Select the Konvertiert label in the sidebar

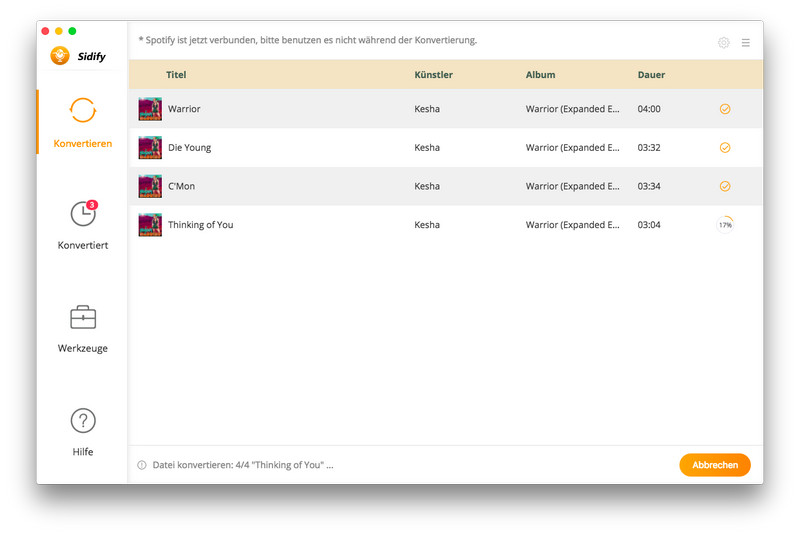83,245
